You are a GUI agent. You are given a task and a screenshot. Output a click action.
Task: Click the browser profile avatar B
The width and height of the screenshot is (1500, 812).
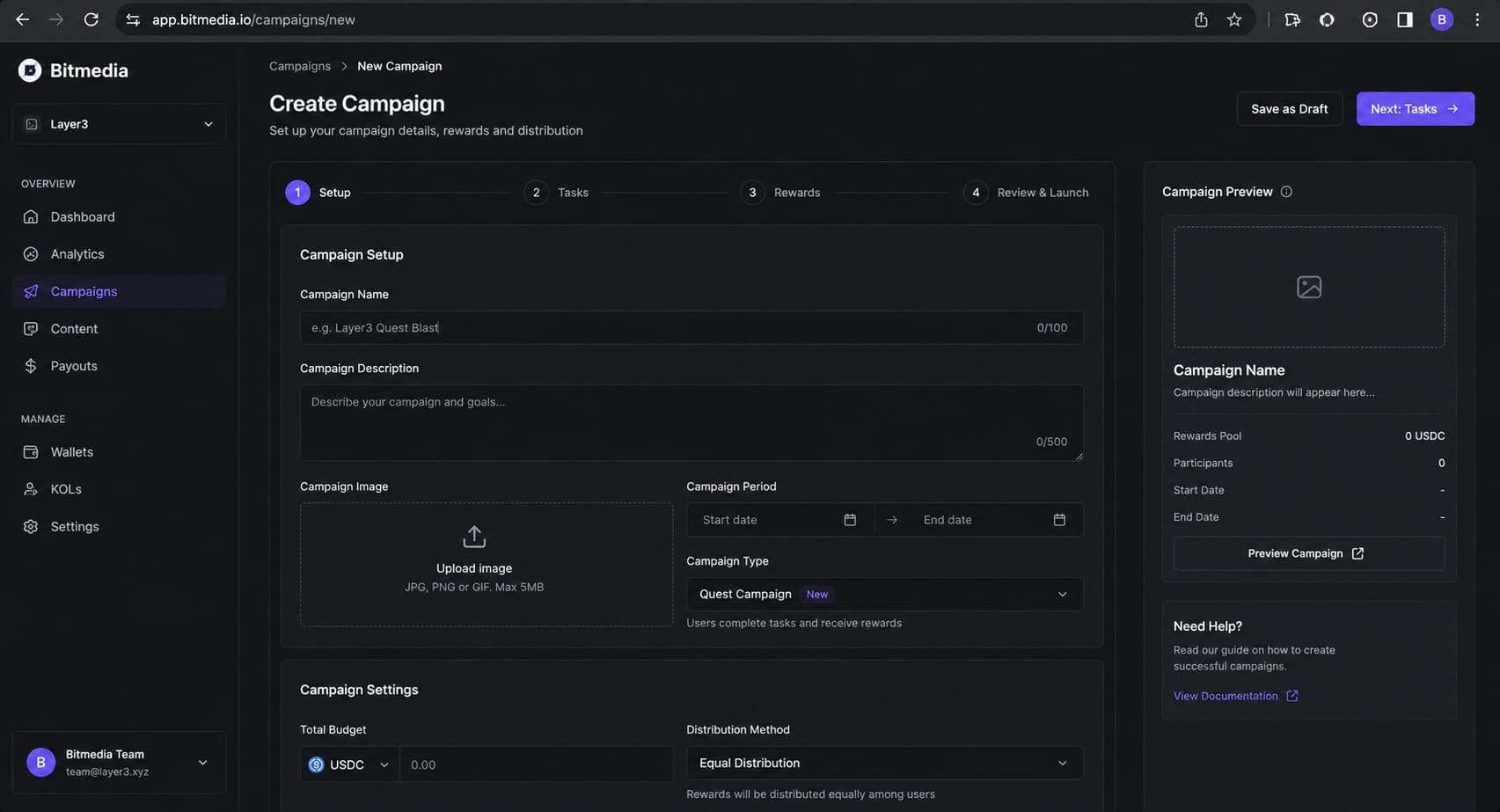tap(1441, 19)
